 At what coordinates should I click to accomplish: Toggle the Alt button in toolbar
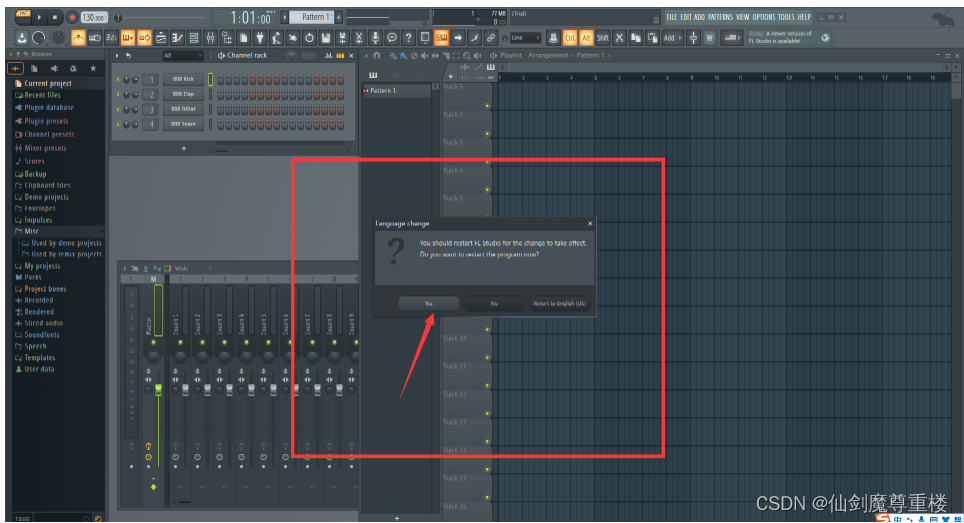pyautogui.click(x=587, y=37)
